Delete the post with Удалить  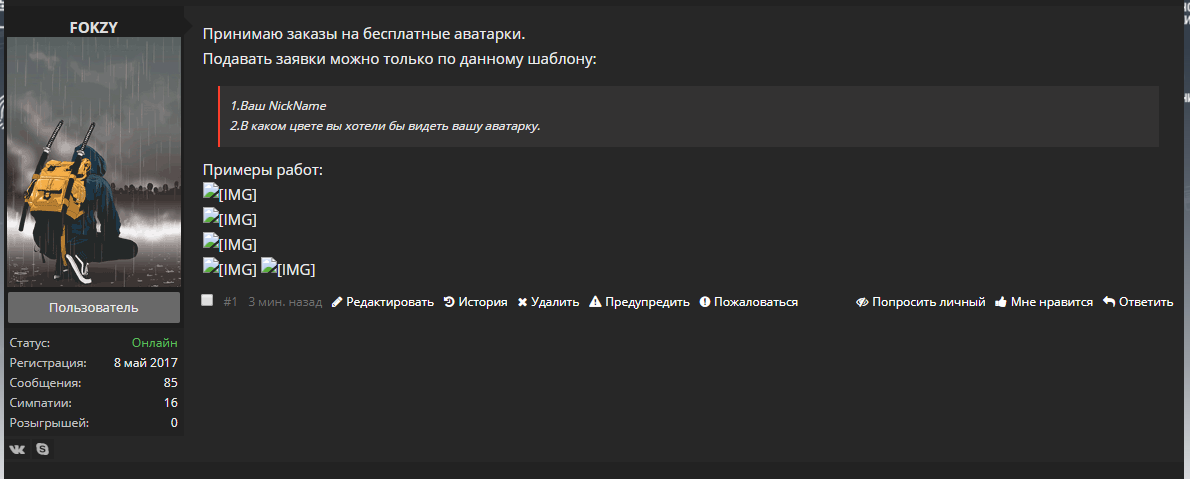tap(548, 302)
